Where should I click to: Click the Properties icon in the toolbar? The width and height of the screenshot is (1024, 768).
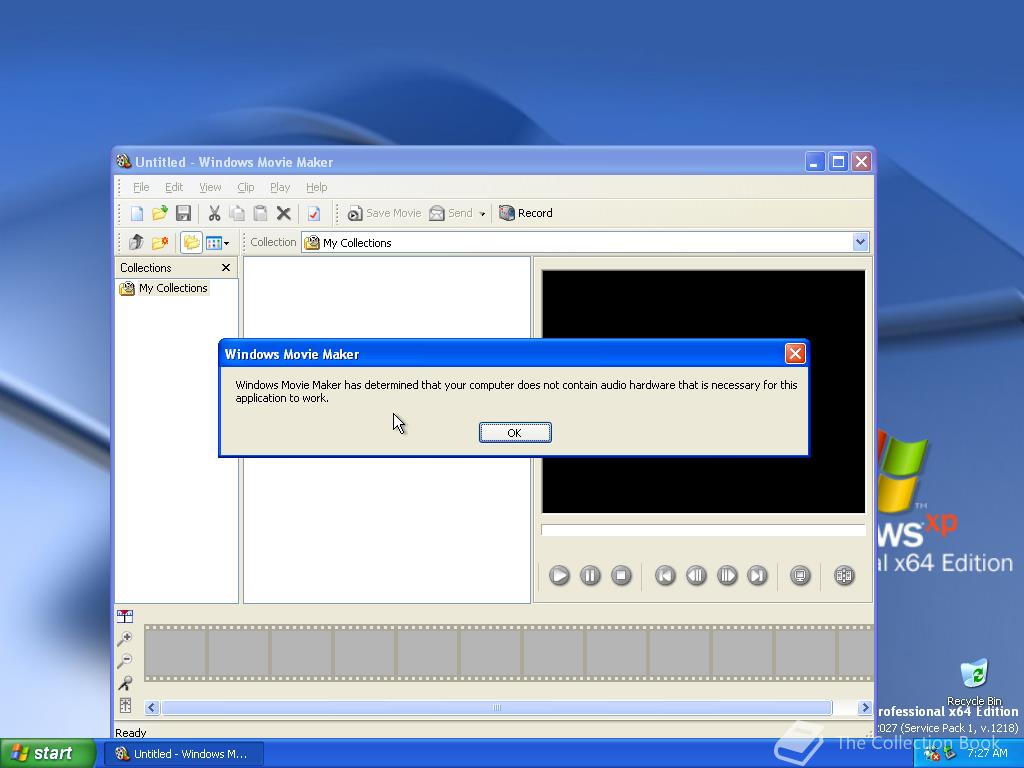313,213
